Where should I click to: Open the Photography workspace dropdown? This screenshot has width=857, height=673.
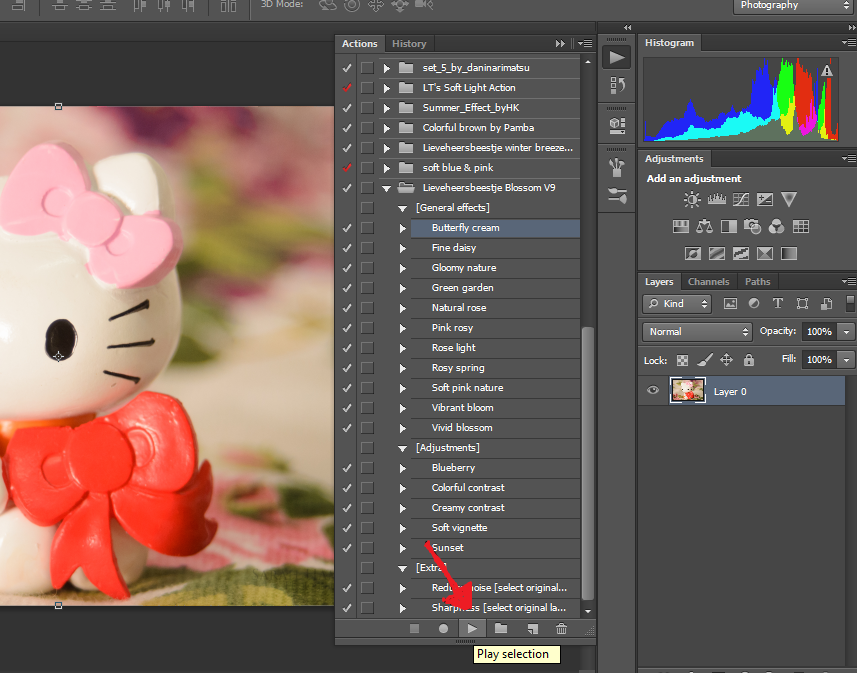click(x=794, y=6)
